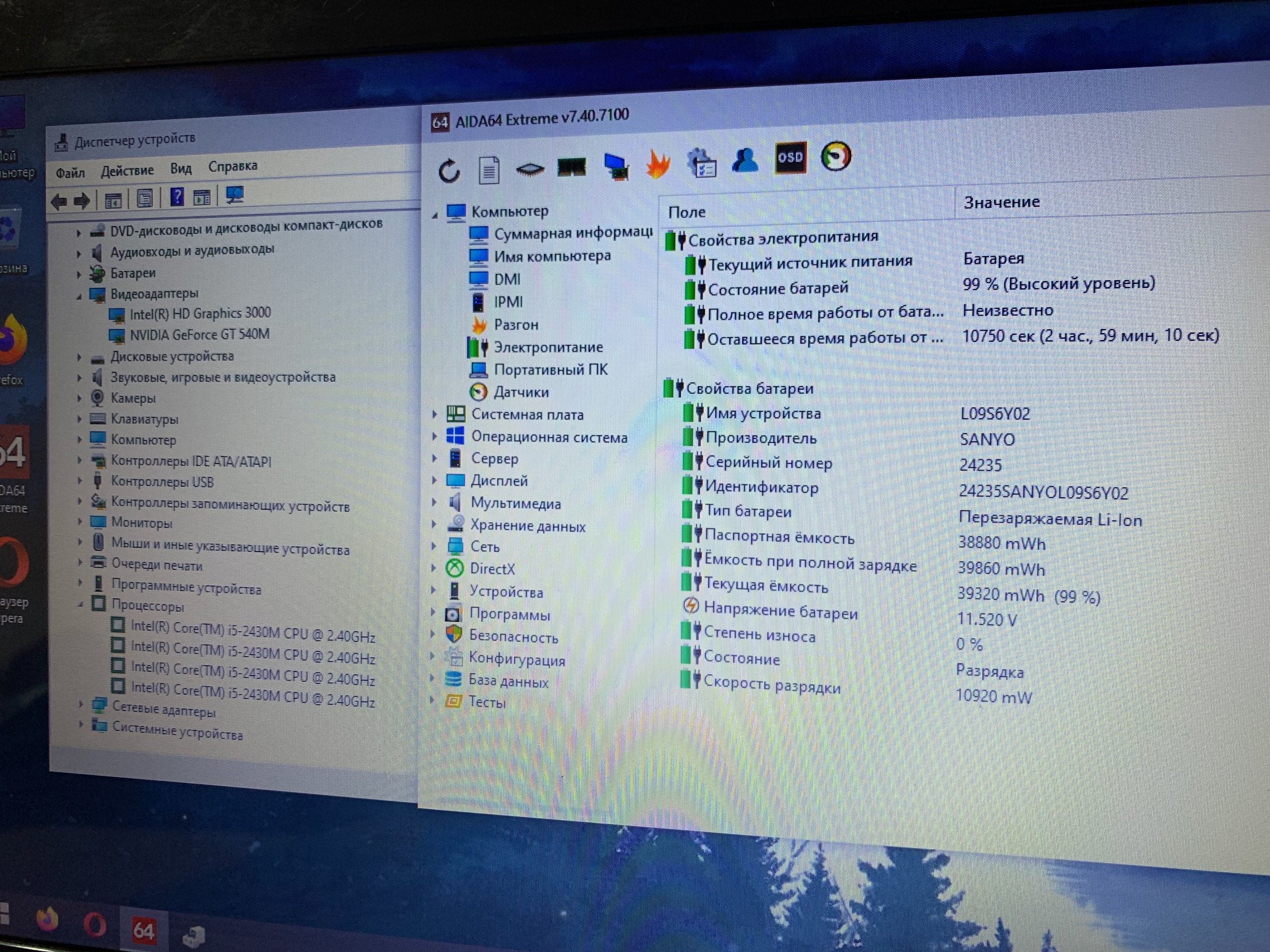Screen dimensions: 1270x952
Task: Click AIDA64 icon in the taskbar
Action: pyautogui.click(x=143, y=930)
